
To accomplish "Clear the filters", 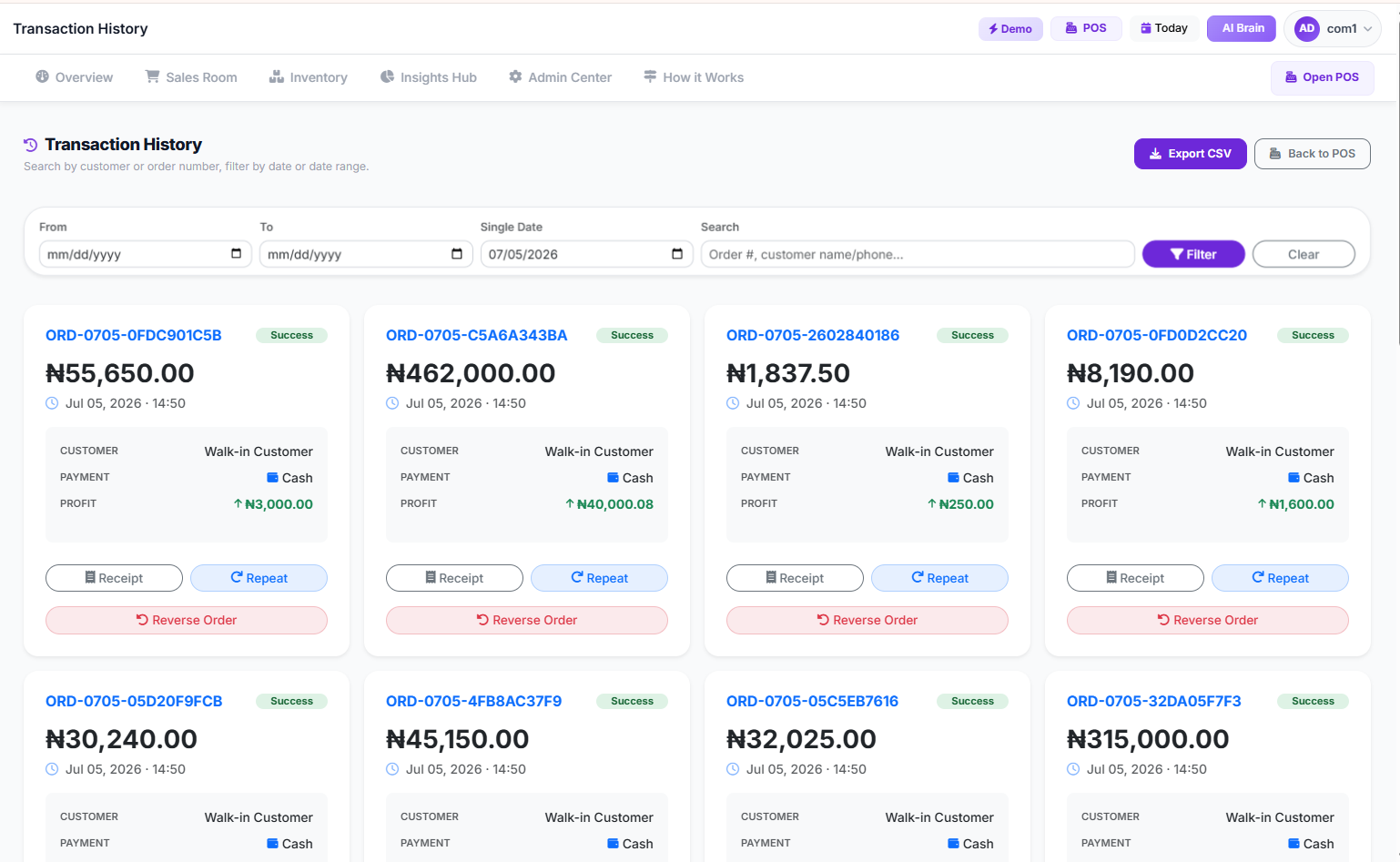I will point(1304,254).
